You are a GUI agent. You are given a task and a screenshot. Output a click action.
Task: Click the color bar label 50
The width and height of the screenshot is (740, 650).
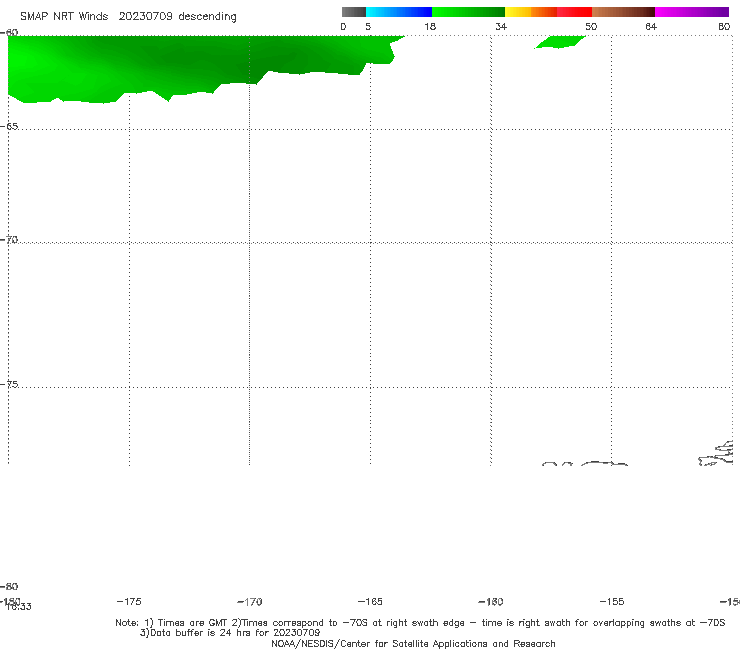point(591,26)
